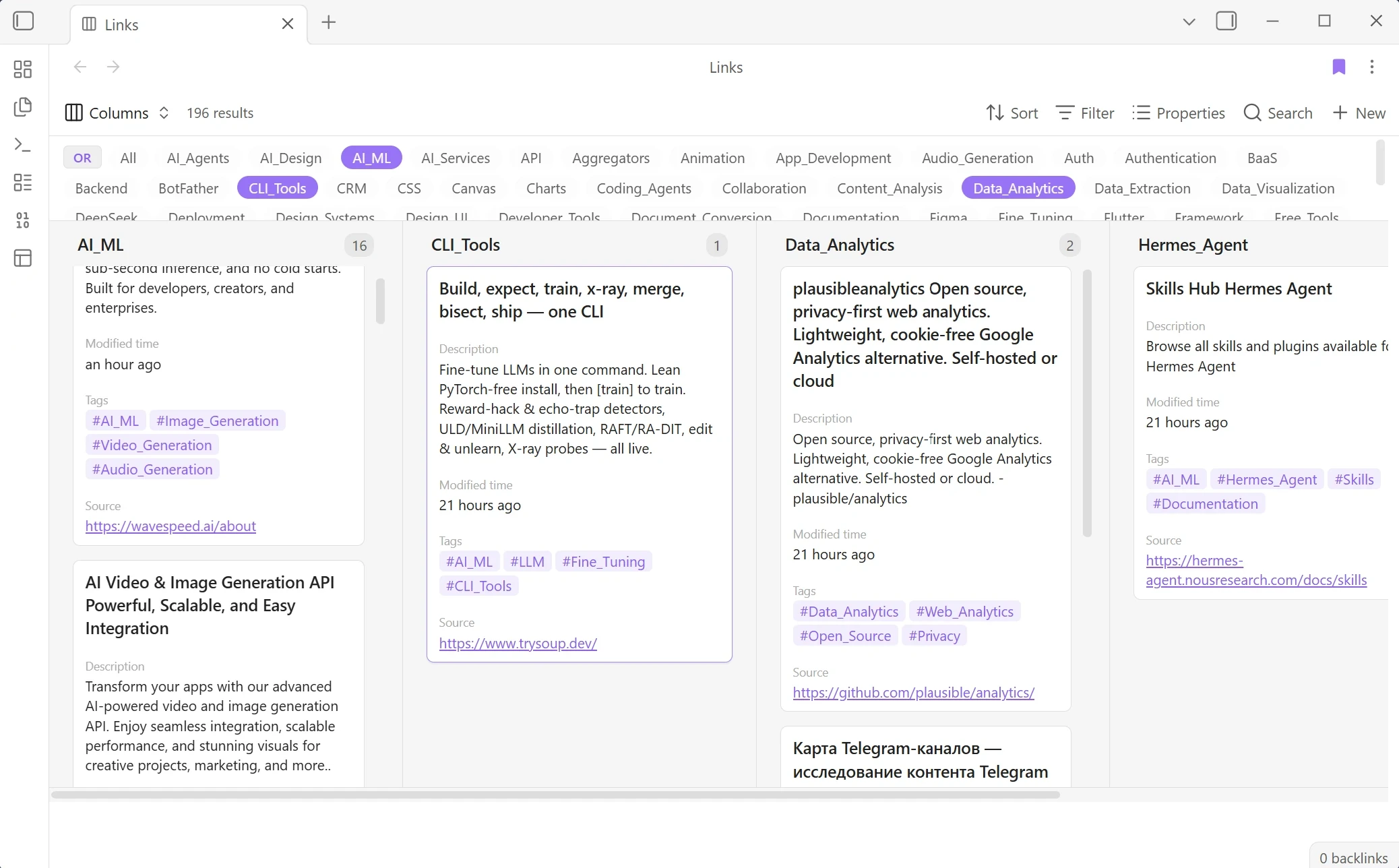Disable the CLI_Tools tag filter chip
Image resolution: width=1399 pixels, height=868 pixels.
(x=278, y=188)
